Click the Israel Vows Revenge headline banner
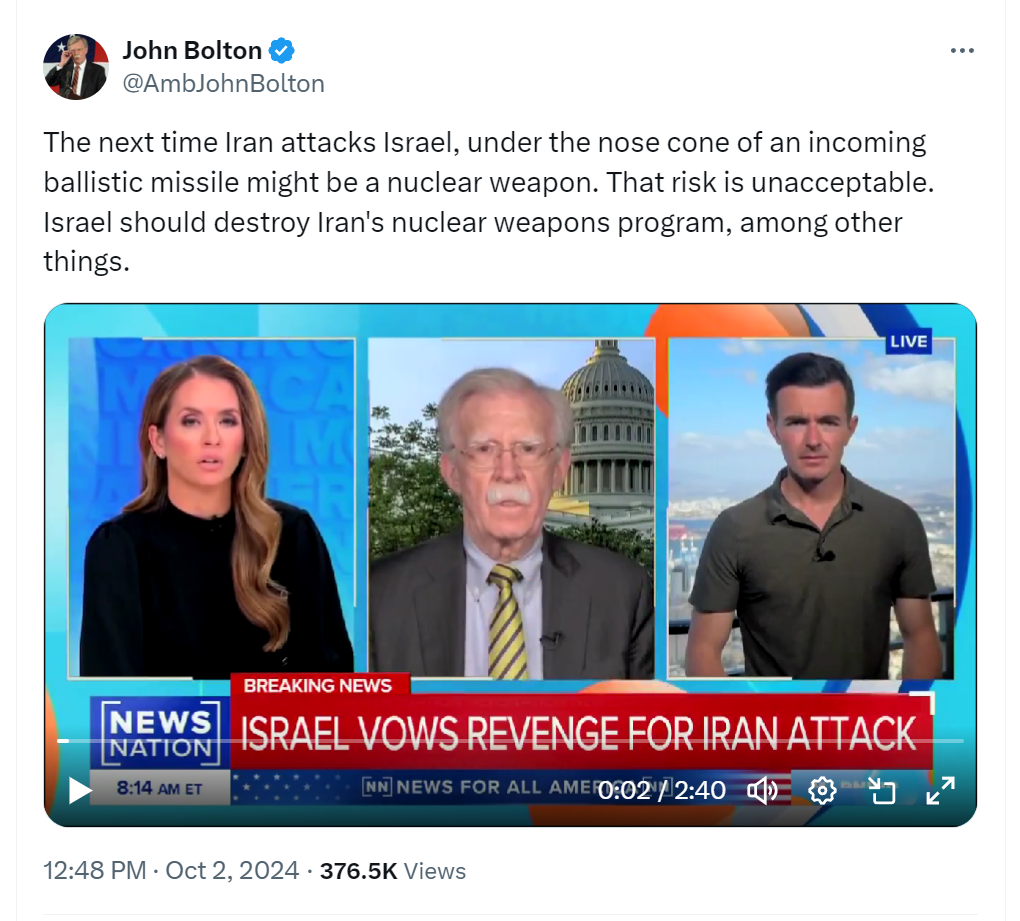This screenshot has height=921, width=1020. tap(581, 732)
